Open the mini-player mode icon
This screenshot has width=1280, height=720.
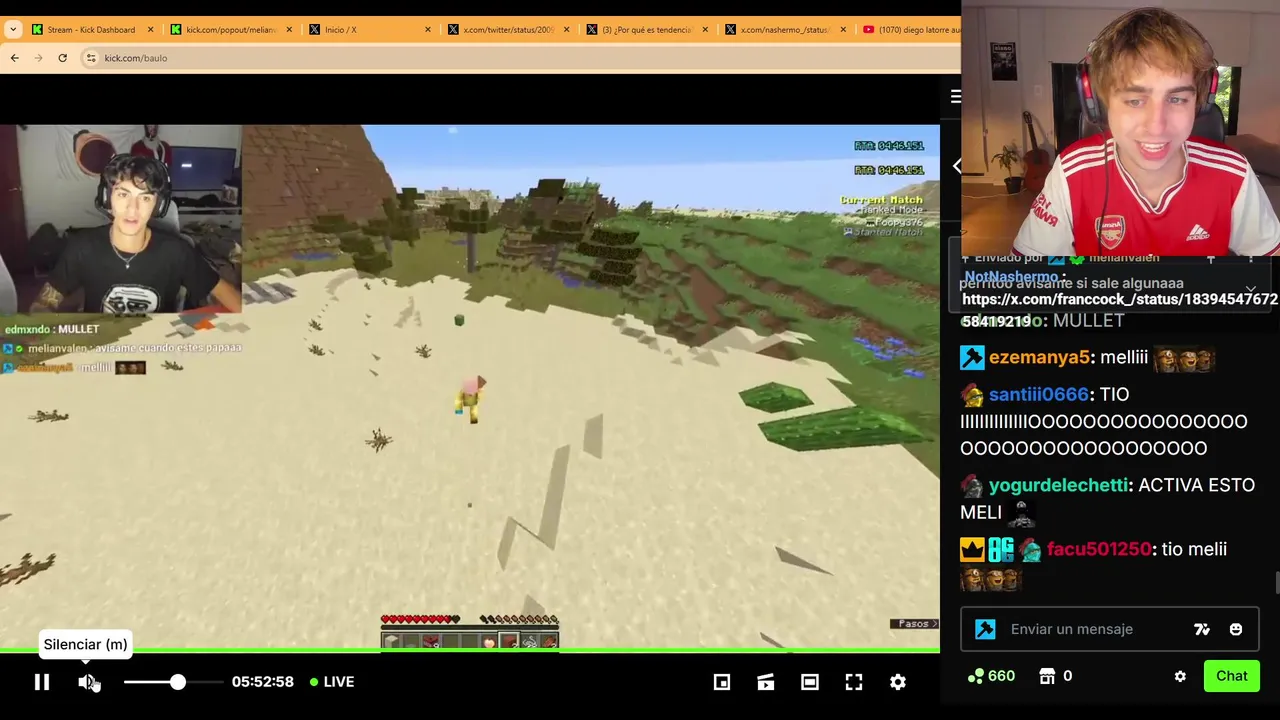tap(722, 682)
